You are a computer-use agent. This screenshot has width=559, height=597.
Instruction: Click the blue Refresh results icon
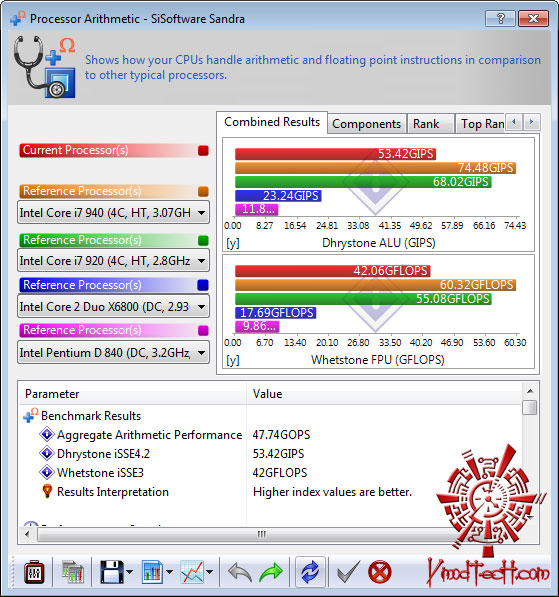click(310, 572)
